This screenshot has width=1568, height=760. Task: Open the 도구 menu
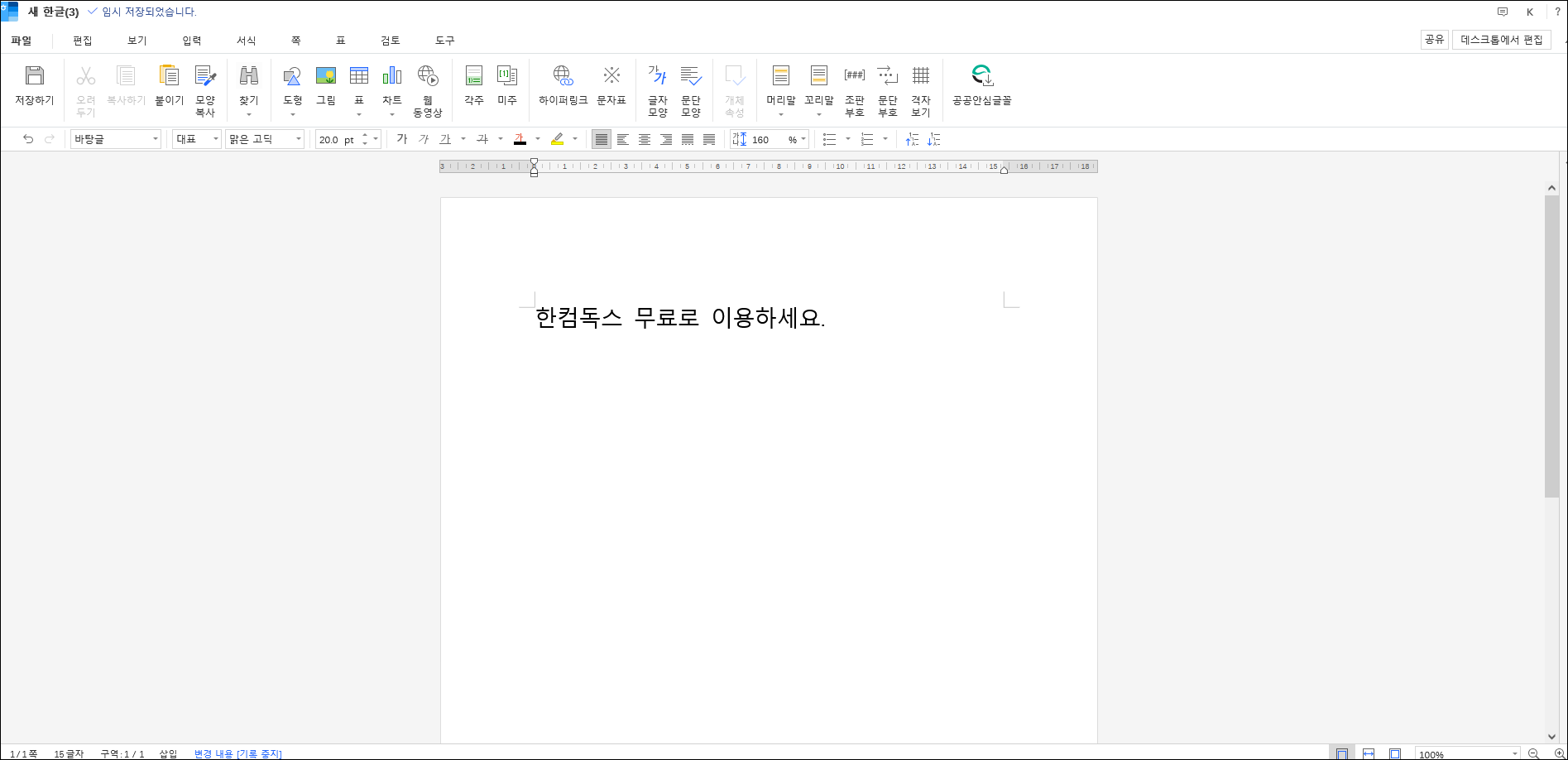[x=445, y=41]
